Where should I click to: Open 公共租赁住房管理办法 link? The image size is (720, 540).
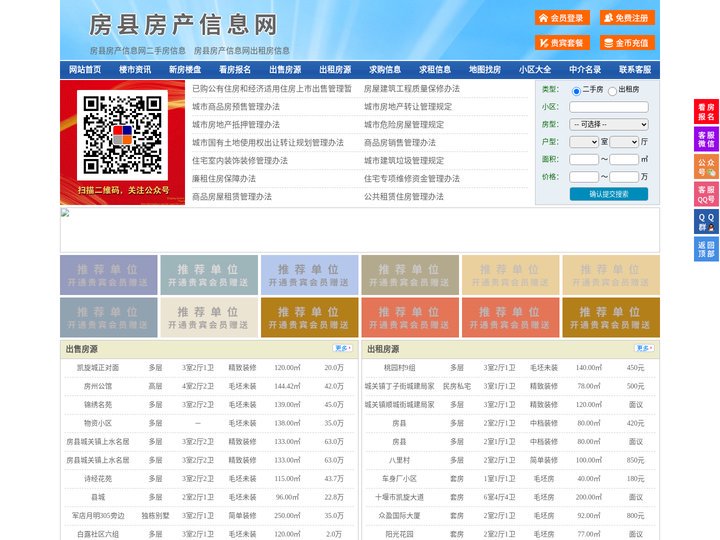[404, 197]
